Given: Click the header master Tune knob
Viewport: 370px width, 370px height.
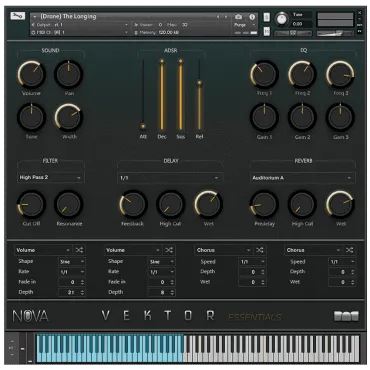Looking at the screenshot, I should pyautogui.click(x=282, y=19).
